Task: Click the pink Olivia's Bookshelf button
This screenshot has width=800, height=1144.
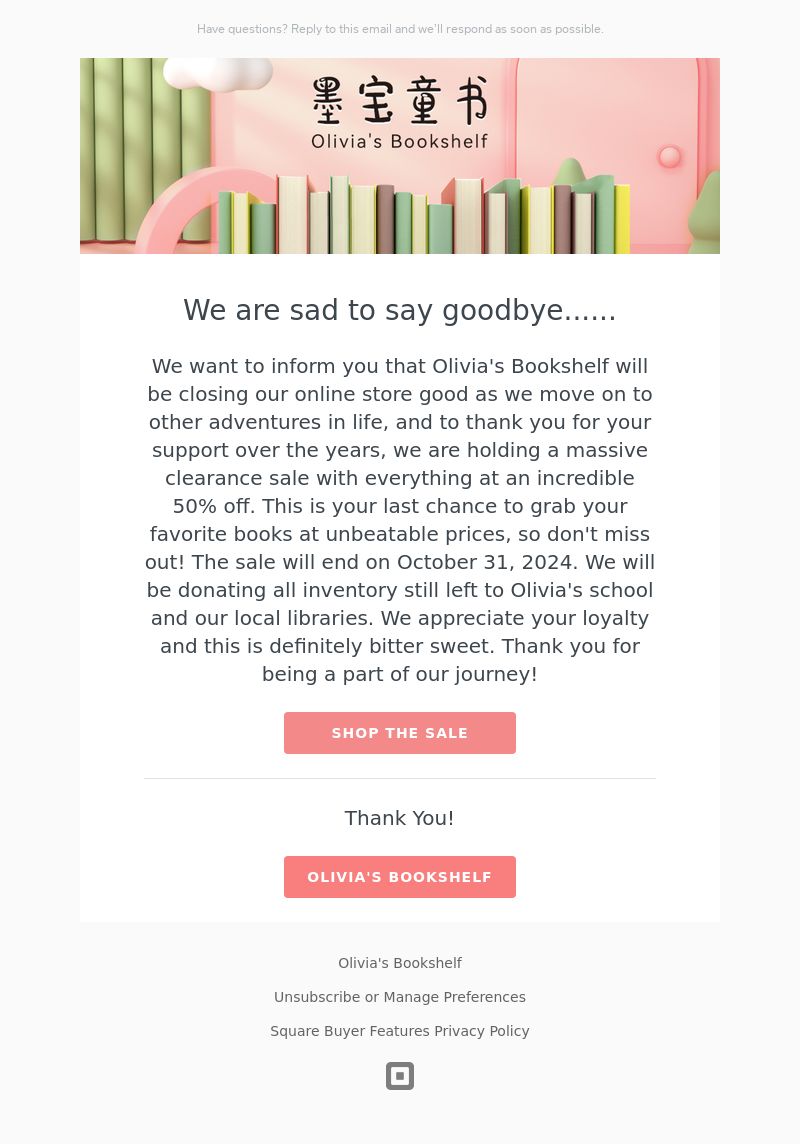Action: pos(400,877)
